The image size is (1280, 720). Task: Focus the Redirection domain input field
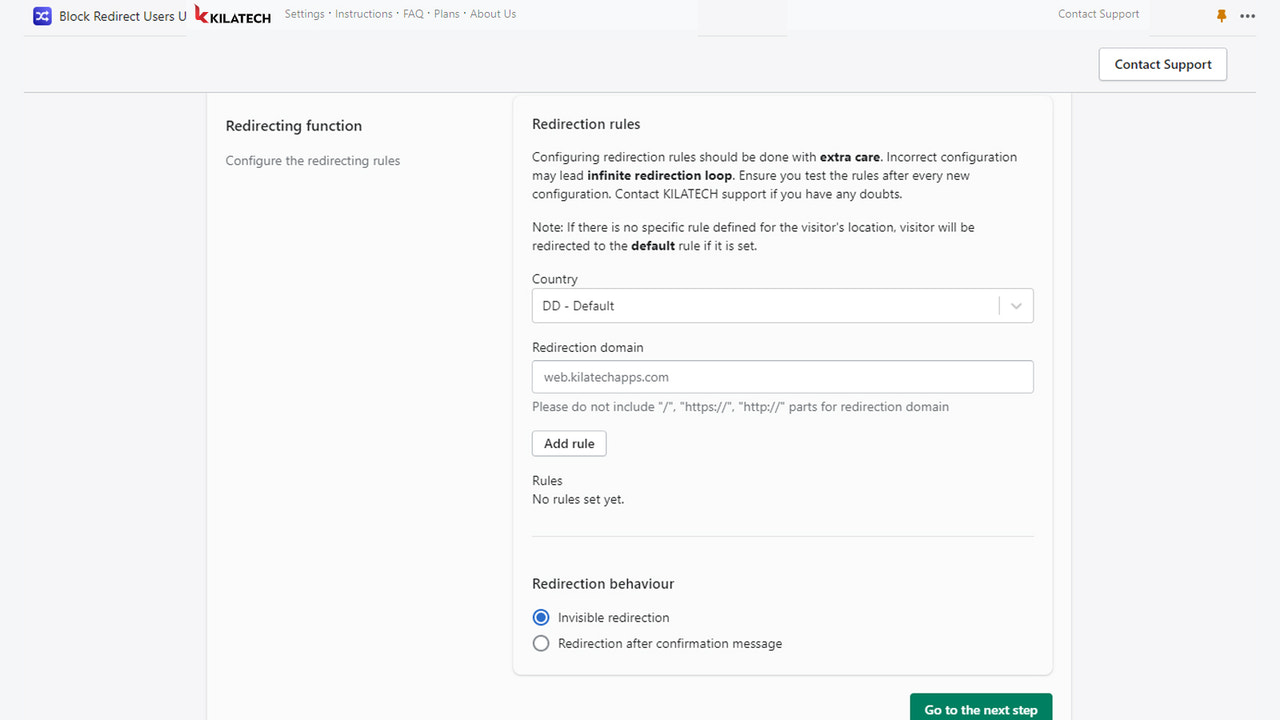(x=782, y=377)
